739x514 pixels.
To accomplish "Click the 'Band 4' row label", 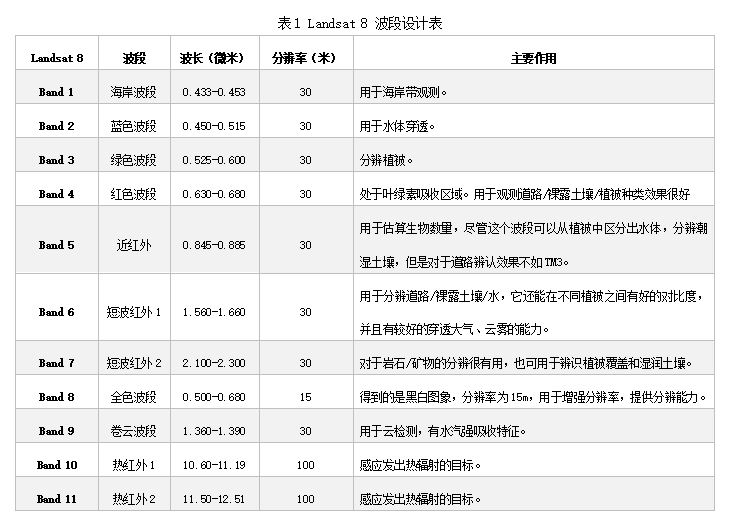I will (x=56, y=194).
